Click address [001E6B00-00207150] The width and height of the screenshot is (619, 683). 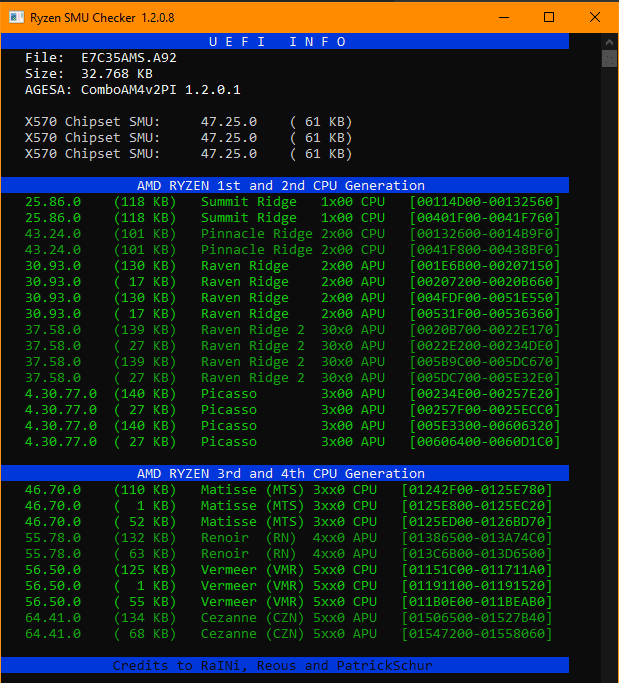point(484,266)
